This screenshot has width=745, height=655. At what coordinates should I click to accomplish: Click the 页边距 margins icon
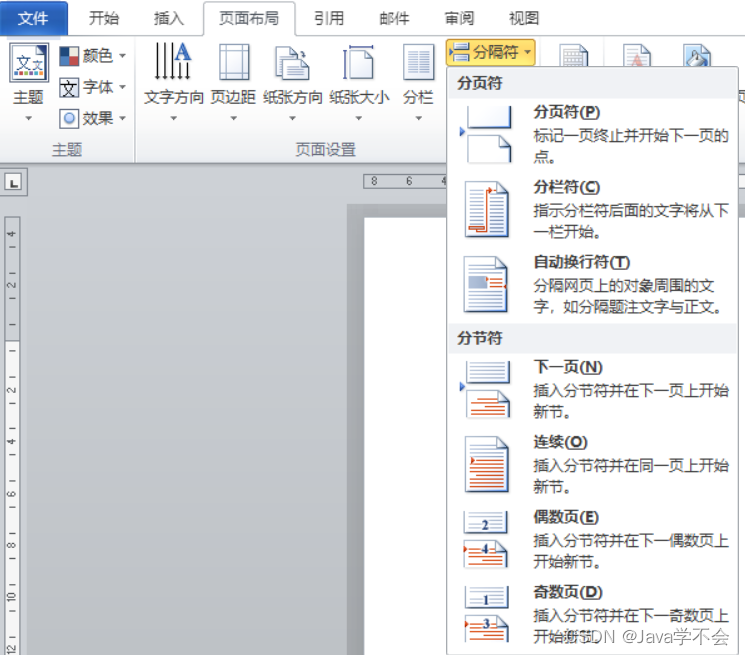[234, 62]
